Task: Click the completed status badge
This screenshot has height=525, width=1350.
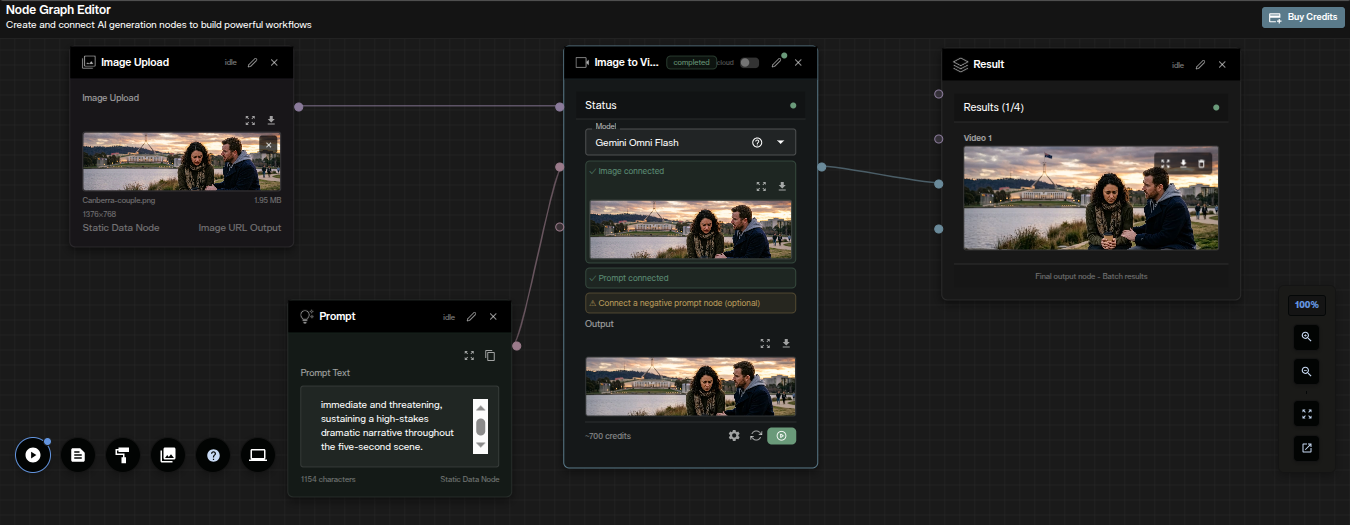Action: click(x=691, y=62)
